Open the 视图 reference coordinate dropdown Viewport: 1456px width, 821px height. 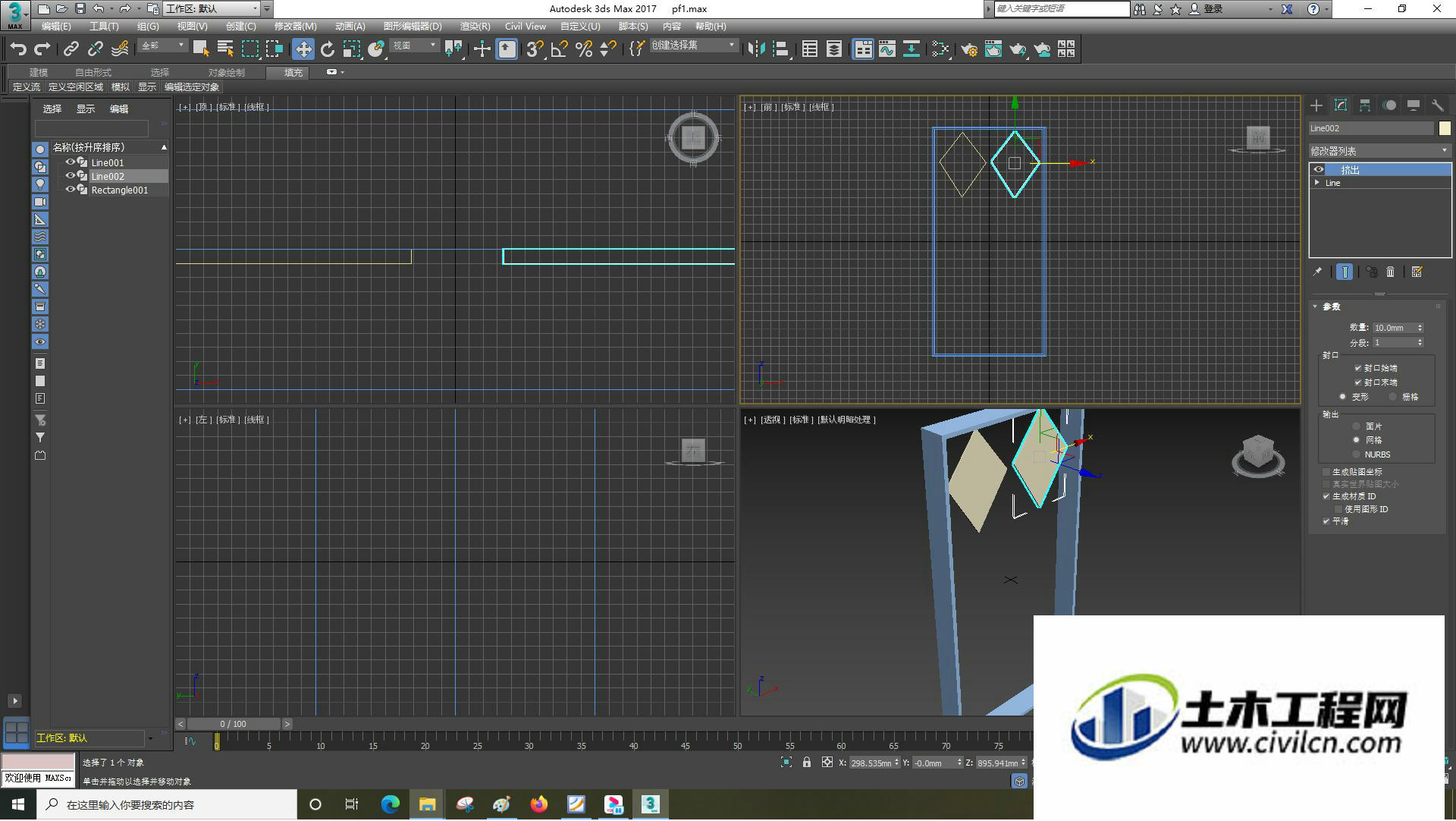(414, 46)
